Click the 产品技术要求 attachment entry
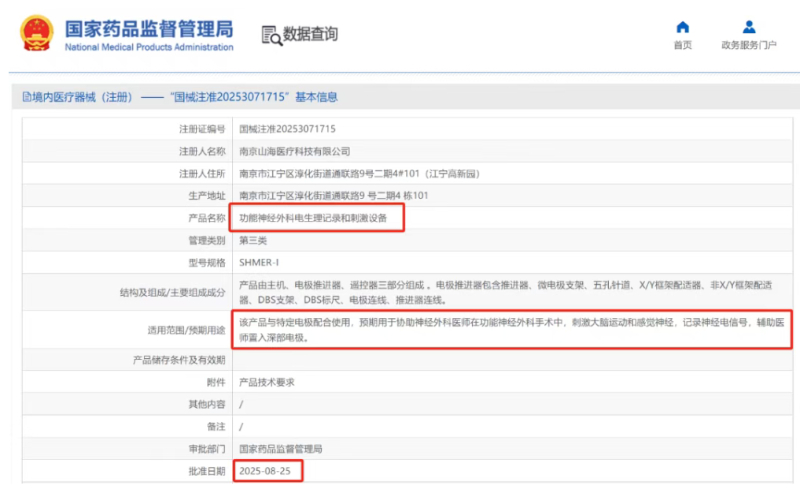This screenshot has width=800, height=497. [x=266, y=382]
